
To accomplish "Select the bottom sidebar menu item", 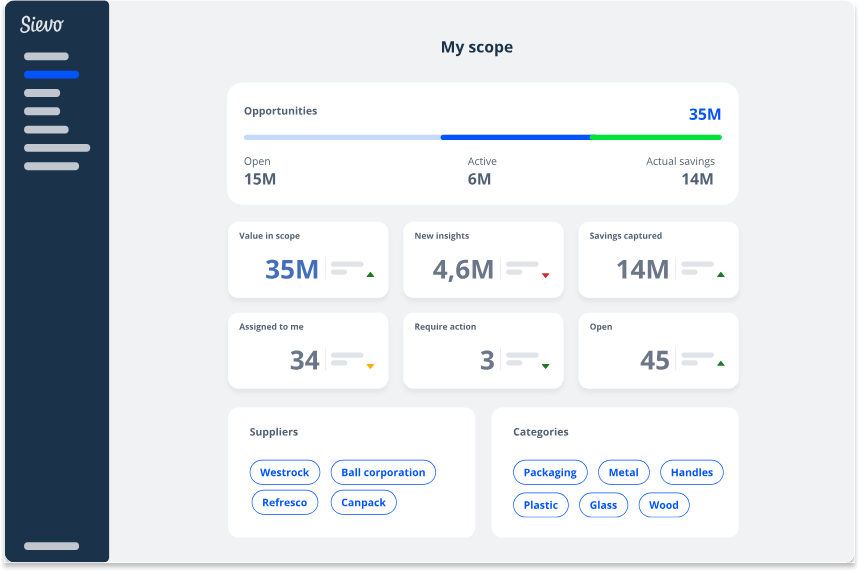I will 51,546.
